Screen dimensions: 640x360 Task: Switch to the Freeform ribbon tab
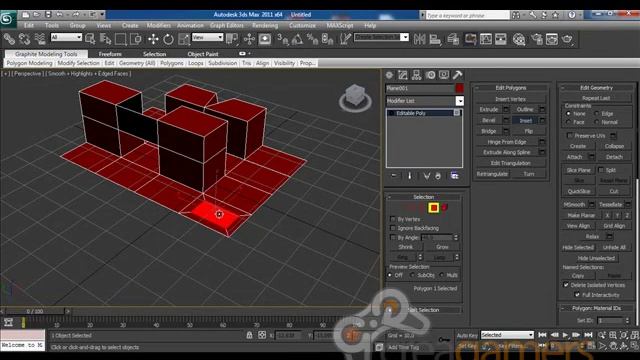pyautogui.click(x=110, y=54)
